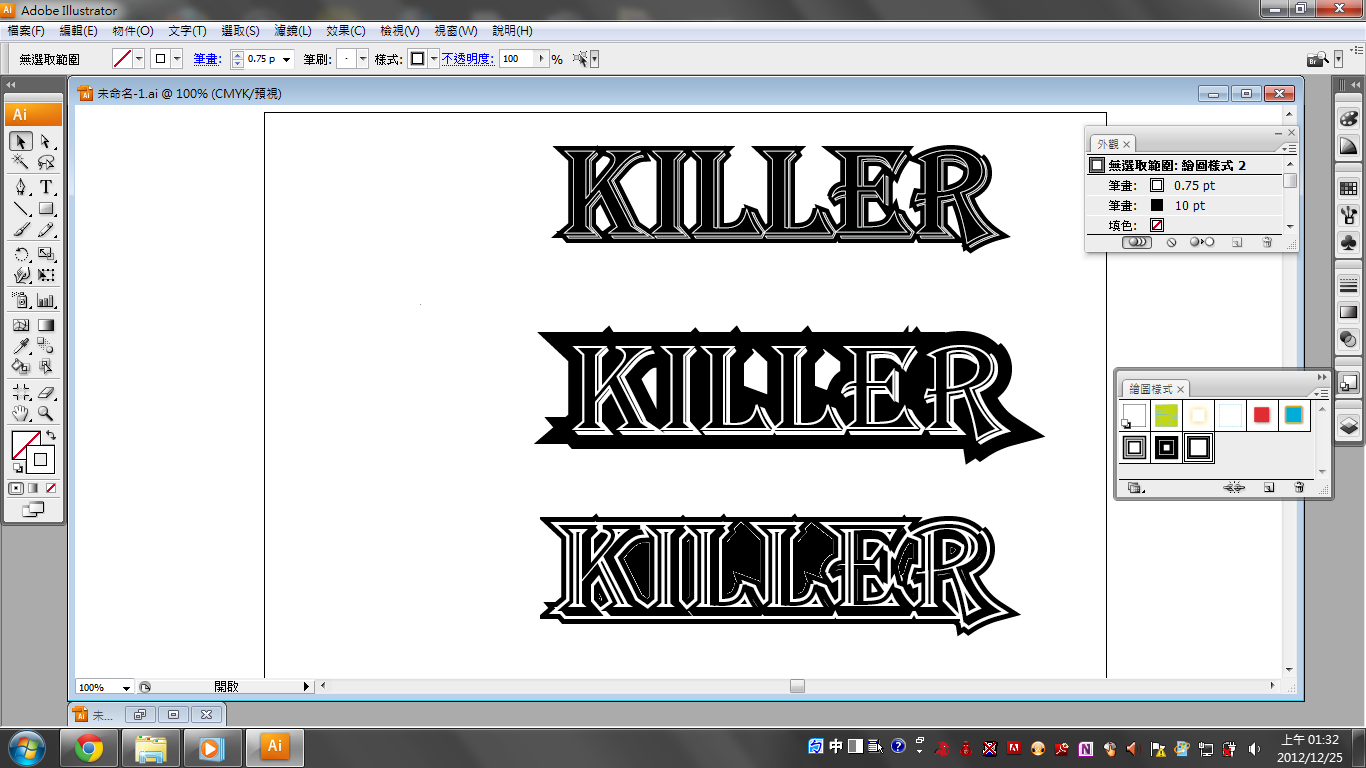This screenshot has height=768, width=1366.
Task: Choose the Column Graph tool
Action: tap(46, 300)
